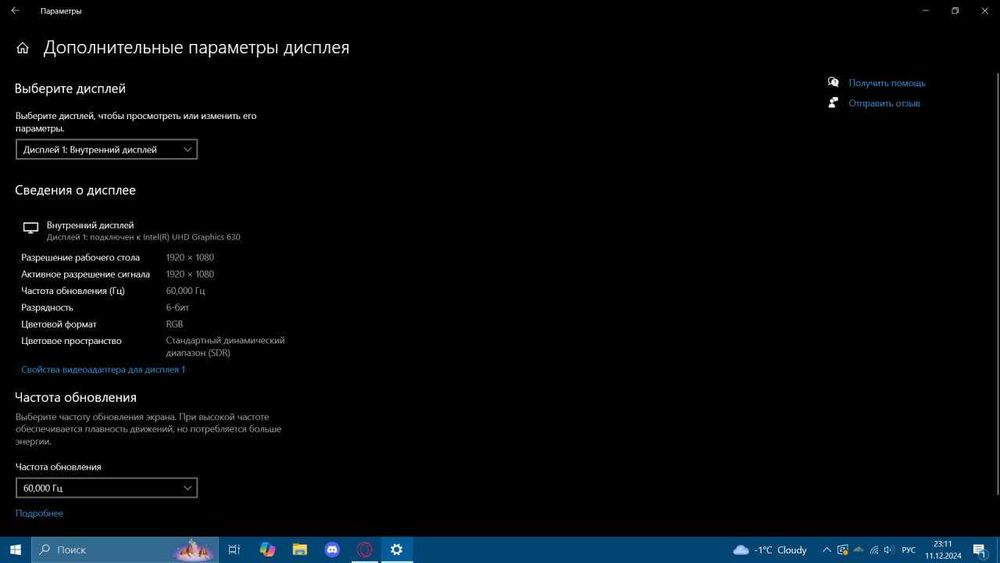Viewport: 1000px width, 563px height.
Task: Click the Цветовое пространство label
Action: click(x=71, y=340)
